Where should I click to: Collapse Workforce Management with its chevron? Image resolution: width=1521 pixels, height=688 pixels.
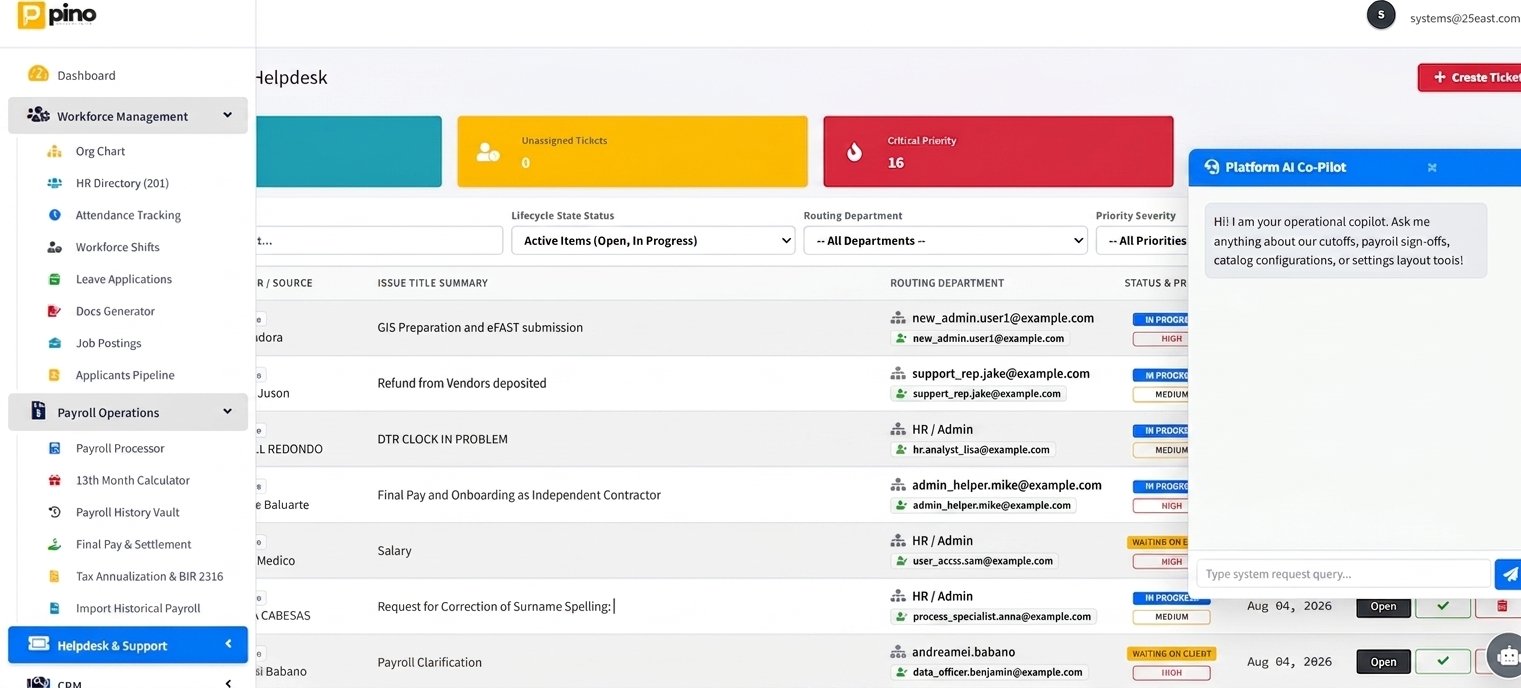[227, 115]
